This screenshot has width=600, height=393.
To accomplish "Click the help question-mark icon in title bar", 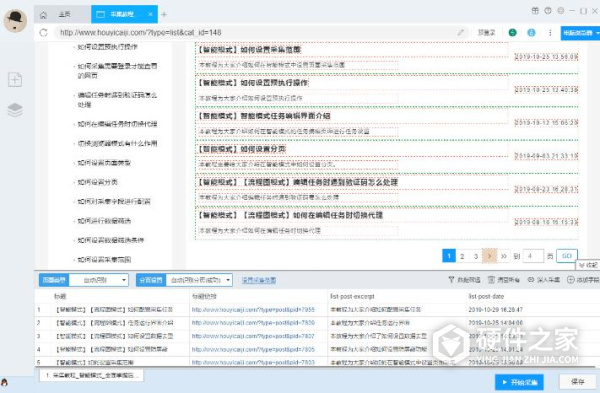I will click(x=548, y=11).
